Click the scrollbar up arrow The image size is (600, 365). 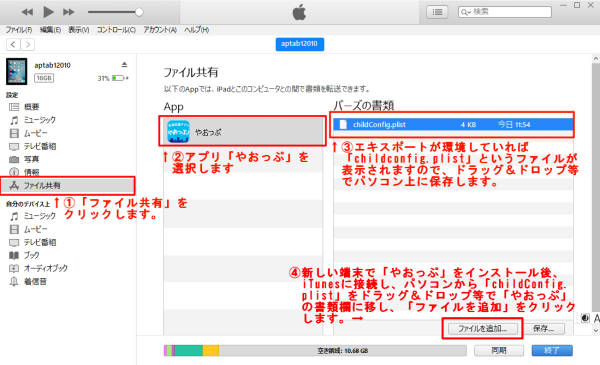(596, 59)
